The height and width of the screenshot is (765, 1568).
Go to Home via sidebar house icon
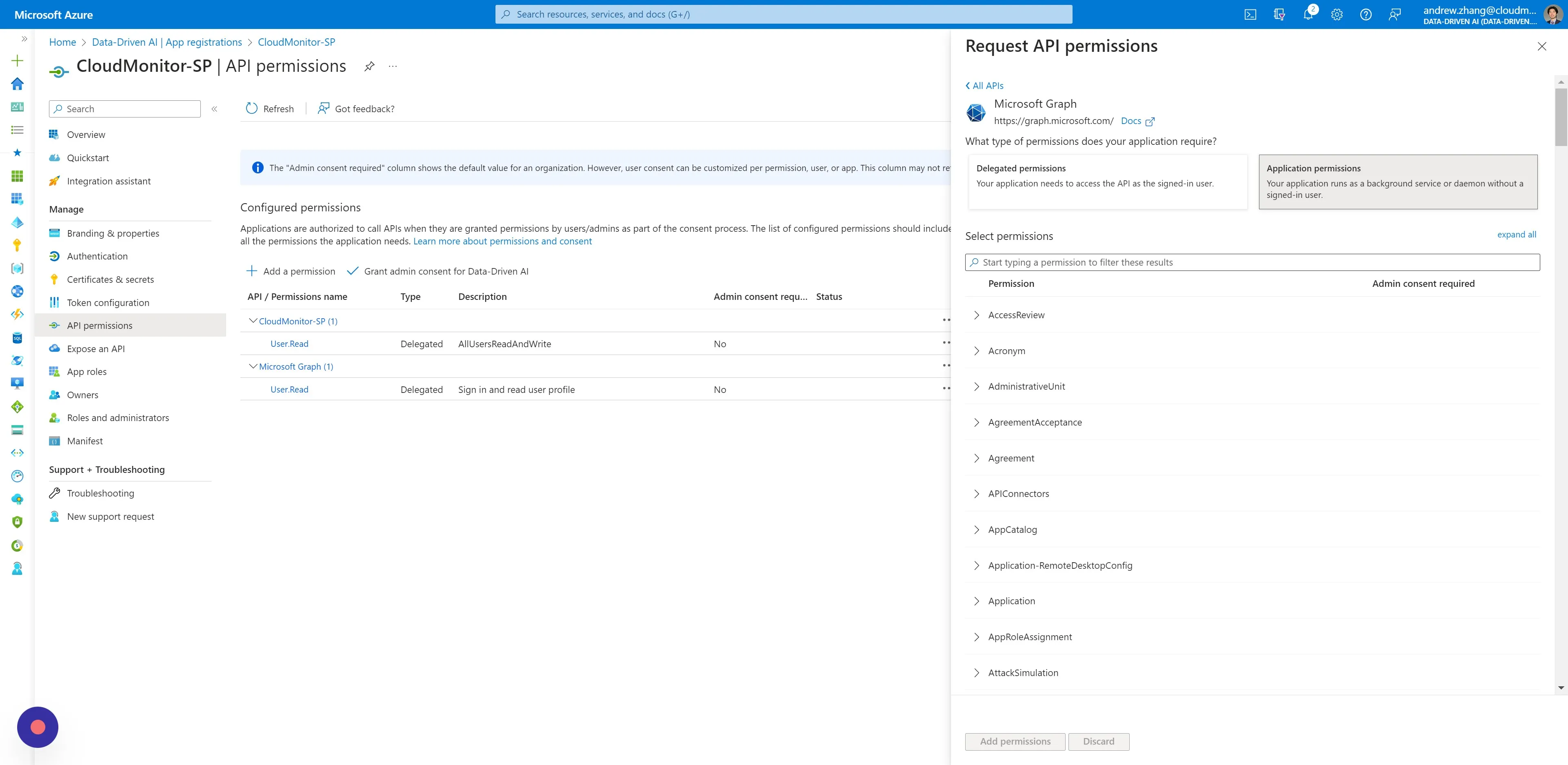coord(17,83)
